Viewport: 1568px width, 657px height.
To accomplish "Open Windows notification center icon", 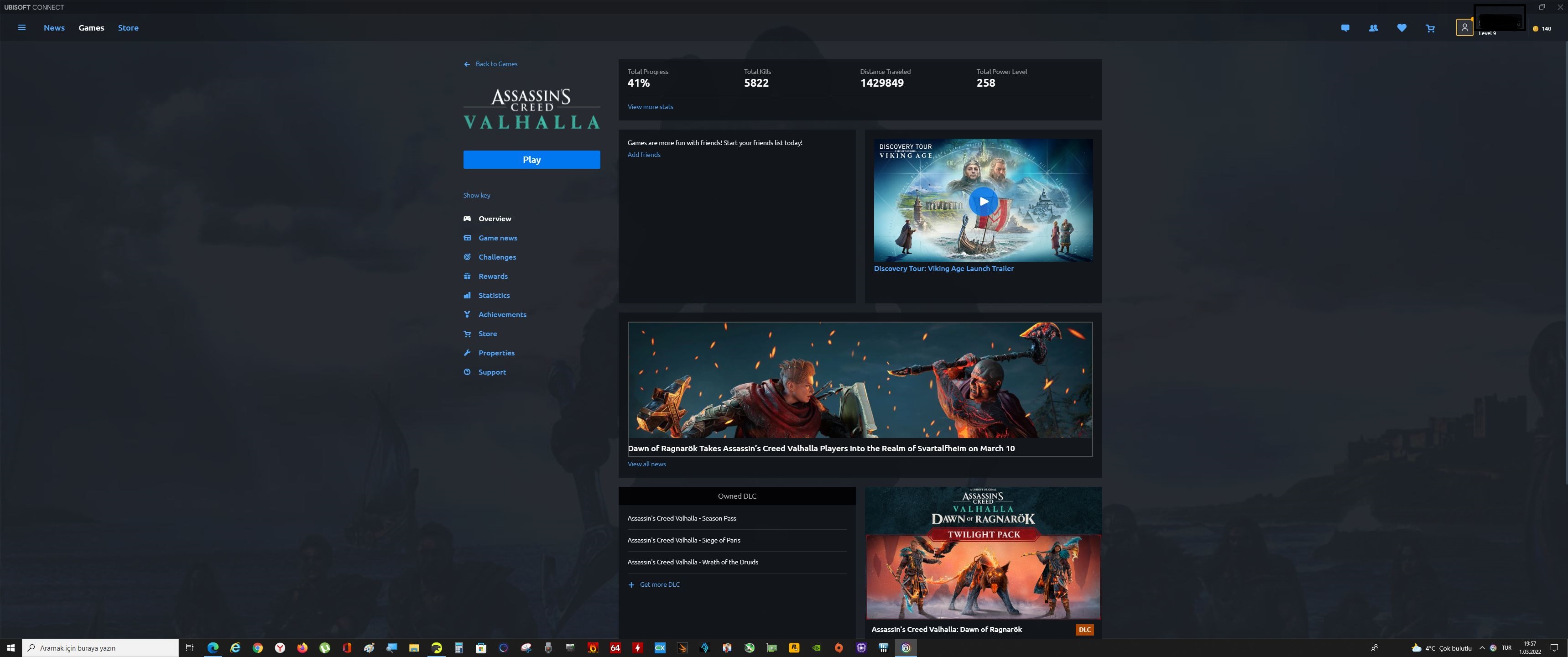I will point(1554,648).
